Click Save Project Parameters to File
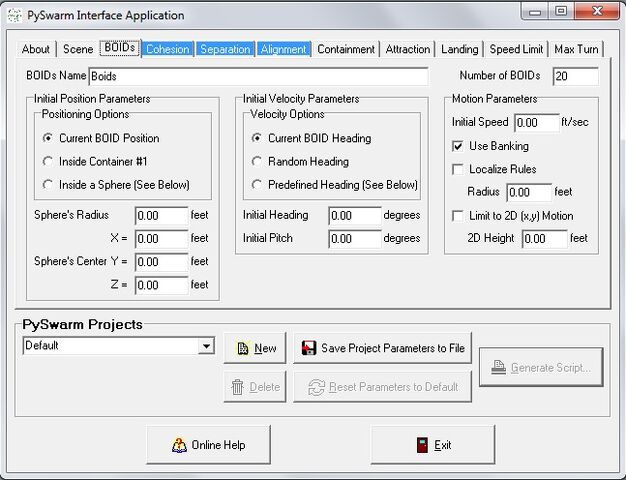626x480 pixels. (382, 348)
